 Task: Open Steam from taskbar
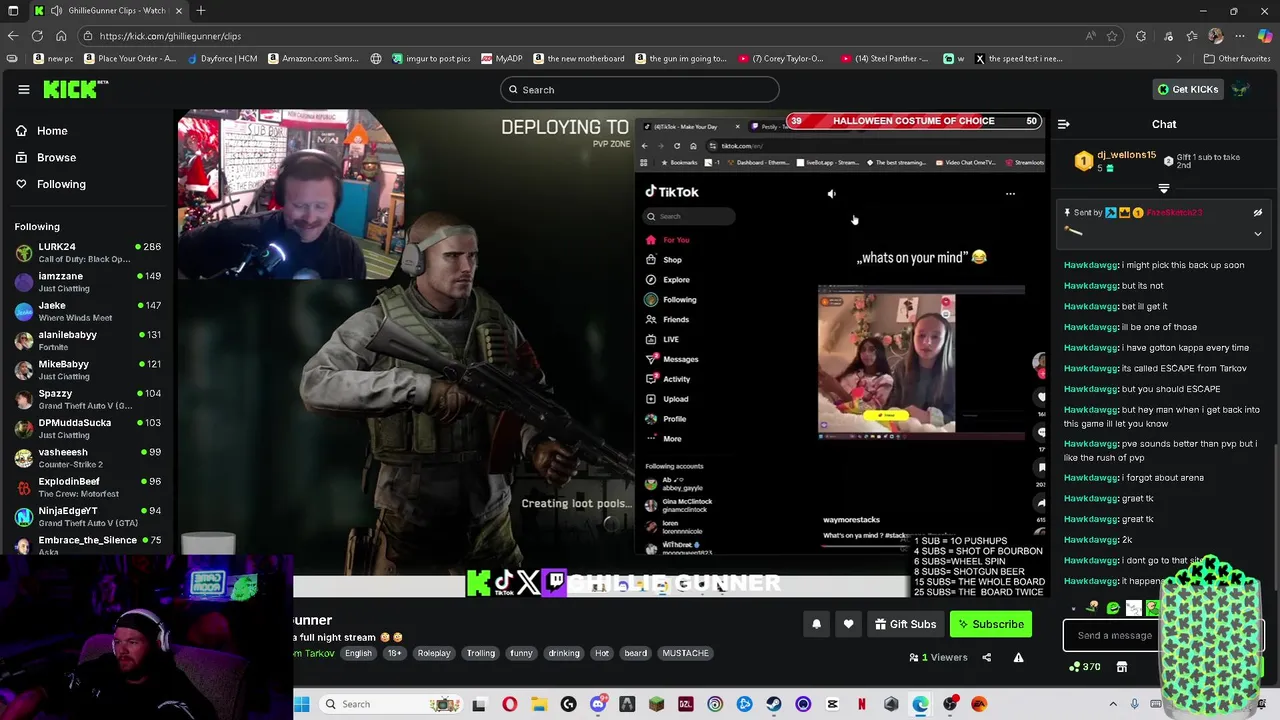click(x=774, y=704)
